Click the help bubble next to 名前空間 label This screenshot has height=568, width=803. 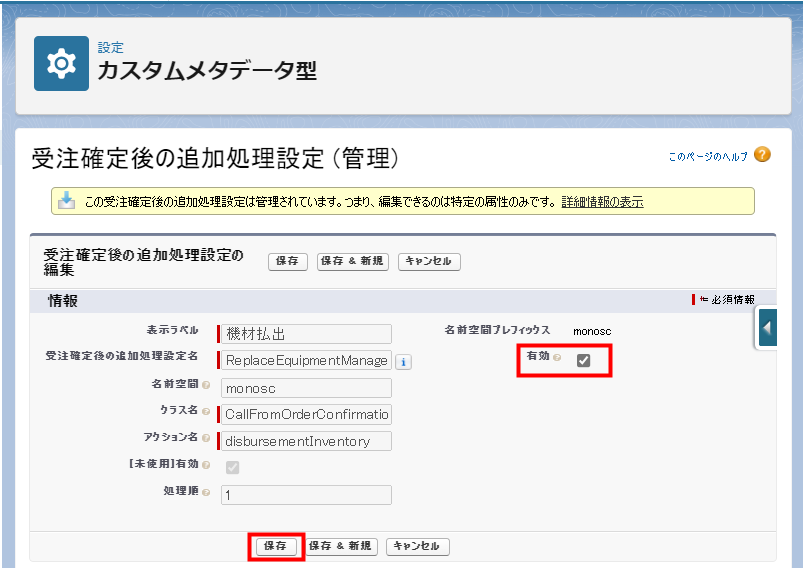(x=205, y=385)
